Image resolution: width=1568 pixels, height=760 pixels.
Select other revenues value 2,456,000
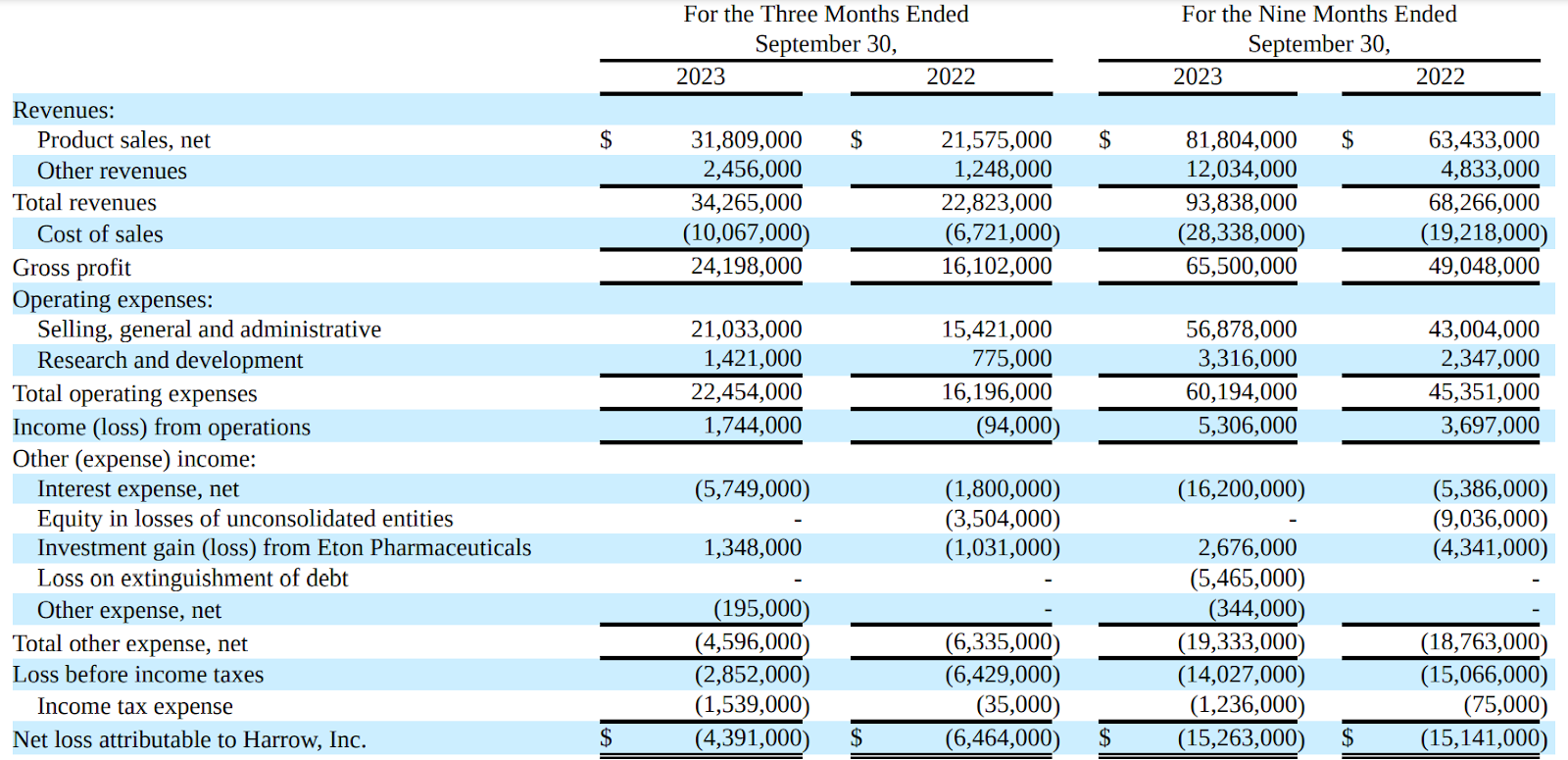[x=752, y=169]
